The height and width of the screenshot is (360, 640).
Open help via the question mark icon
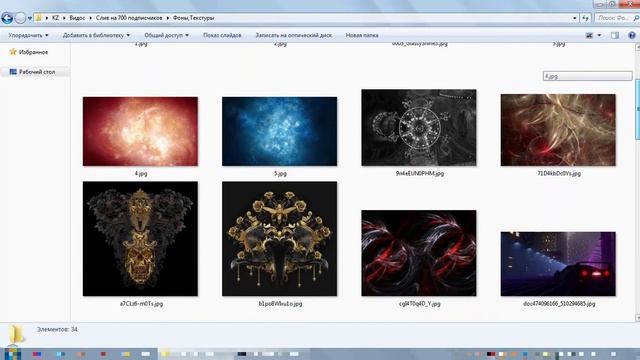point(632,36)
